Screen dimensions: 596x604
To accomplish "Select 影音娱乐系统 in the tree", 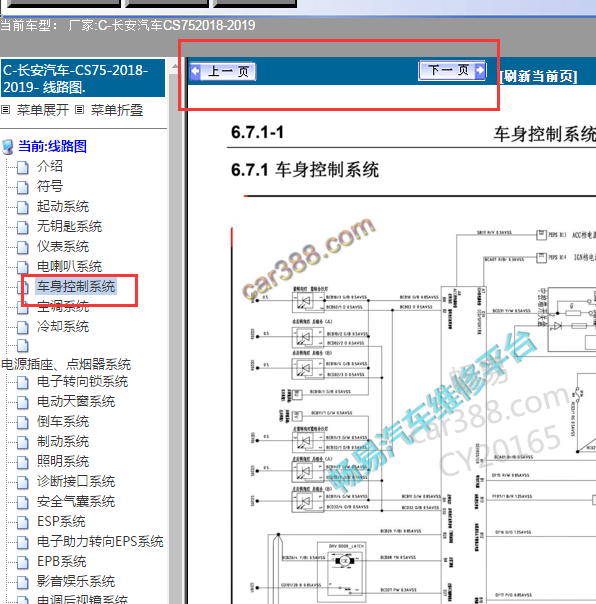I will (76, 582).
